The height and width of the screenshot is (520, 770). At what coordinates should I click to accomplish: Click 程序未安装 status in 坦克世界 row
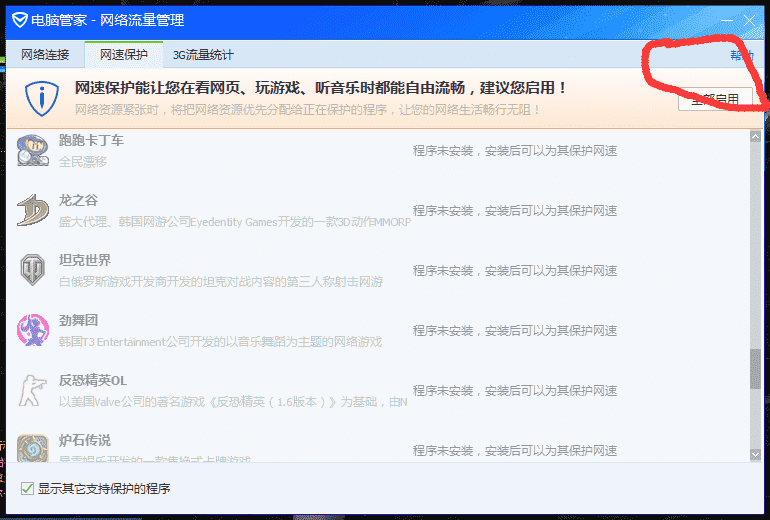(x=515, y=271)
